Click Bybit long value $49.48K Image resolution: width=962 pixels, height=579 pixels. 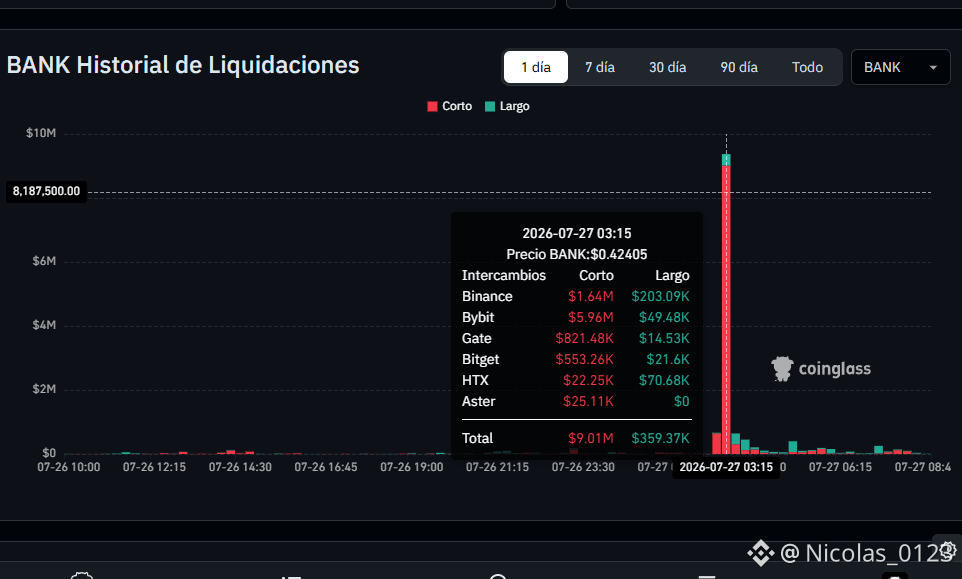[x=664, y=317]
